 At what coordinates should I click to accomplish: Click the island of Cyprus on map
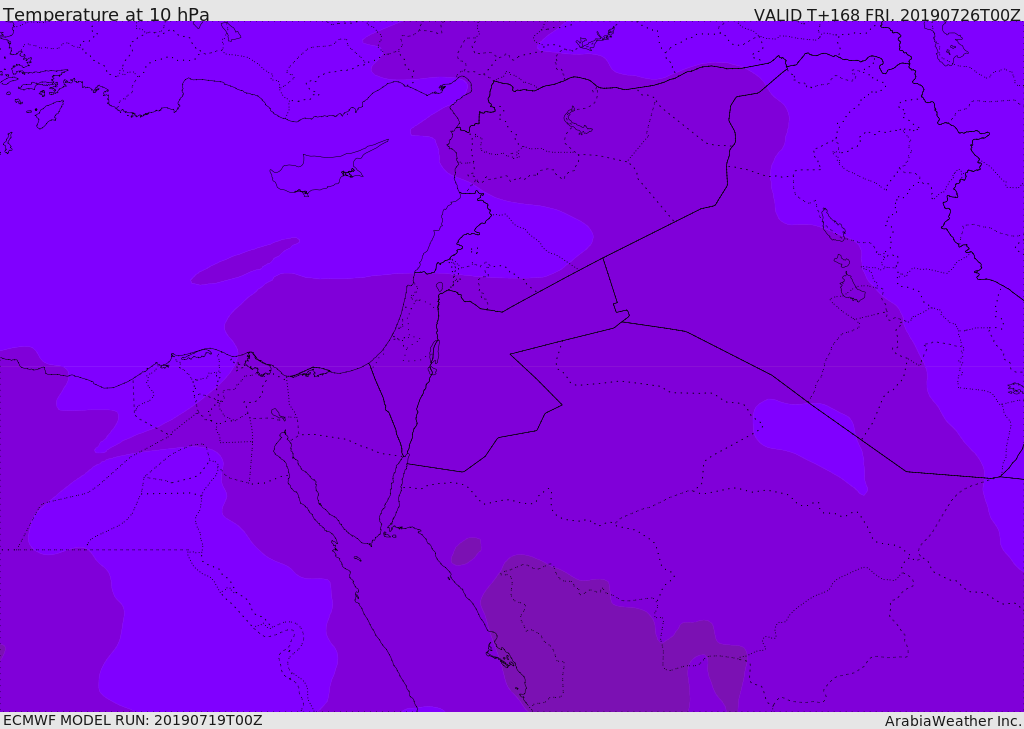[x=327, y=170]
